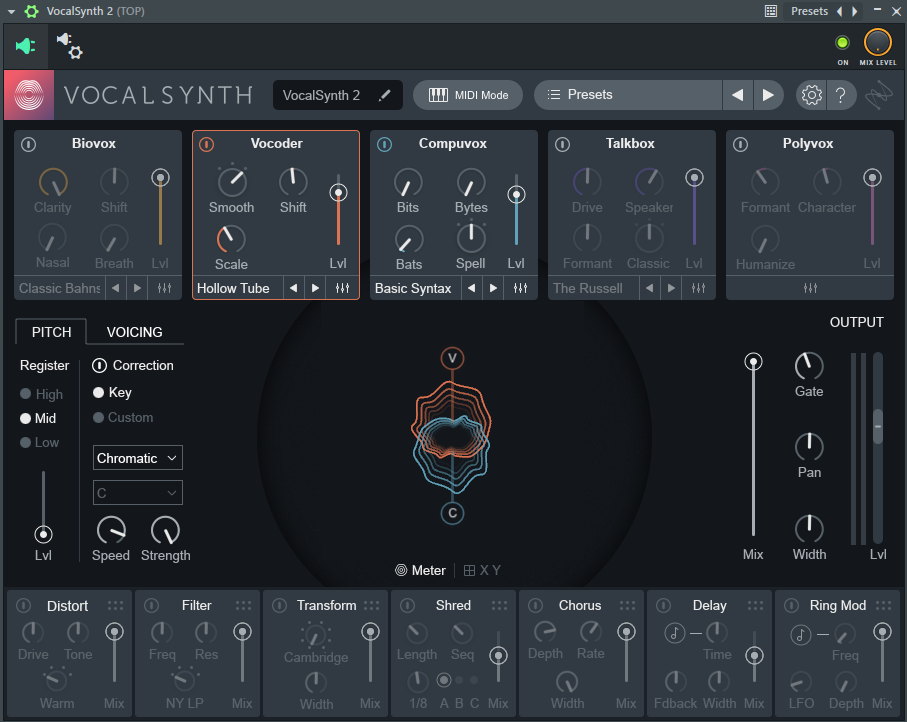Click the pencil icon to rename preset
907x722 pixels.
(385, 95)
